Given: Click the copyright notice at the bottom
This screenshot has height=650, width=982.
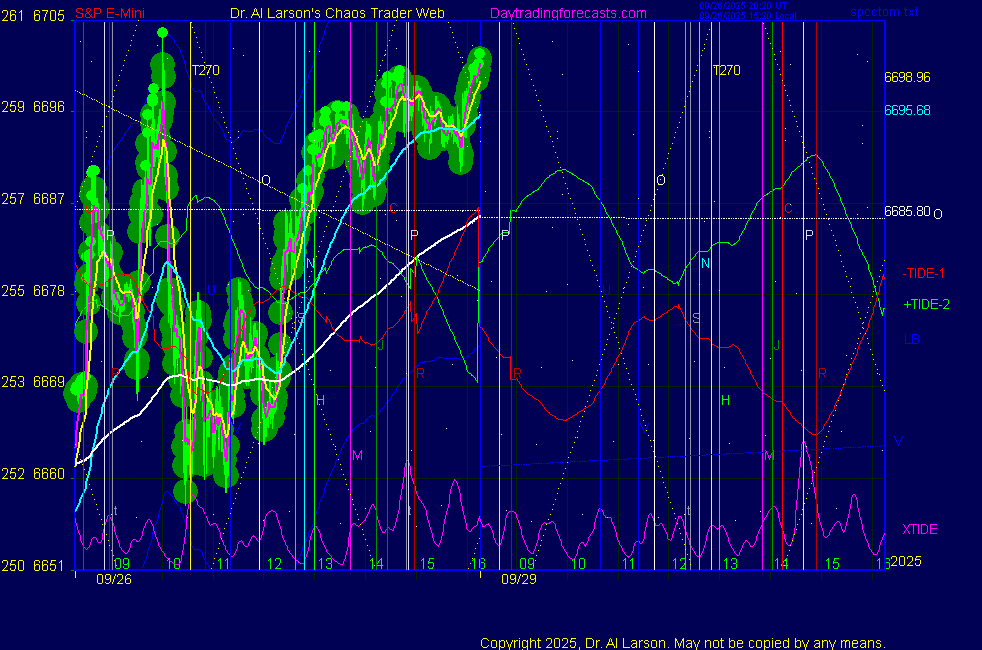Looking at the screenshot, I should (682, 642).
